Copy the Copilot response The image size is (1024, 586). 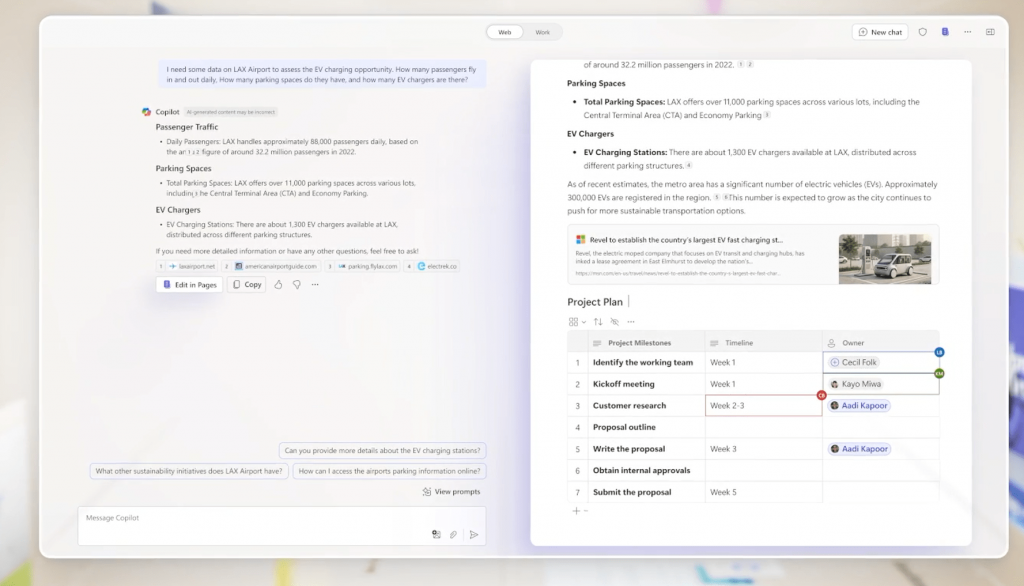click(x=247, y=285)
